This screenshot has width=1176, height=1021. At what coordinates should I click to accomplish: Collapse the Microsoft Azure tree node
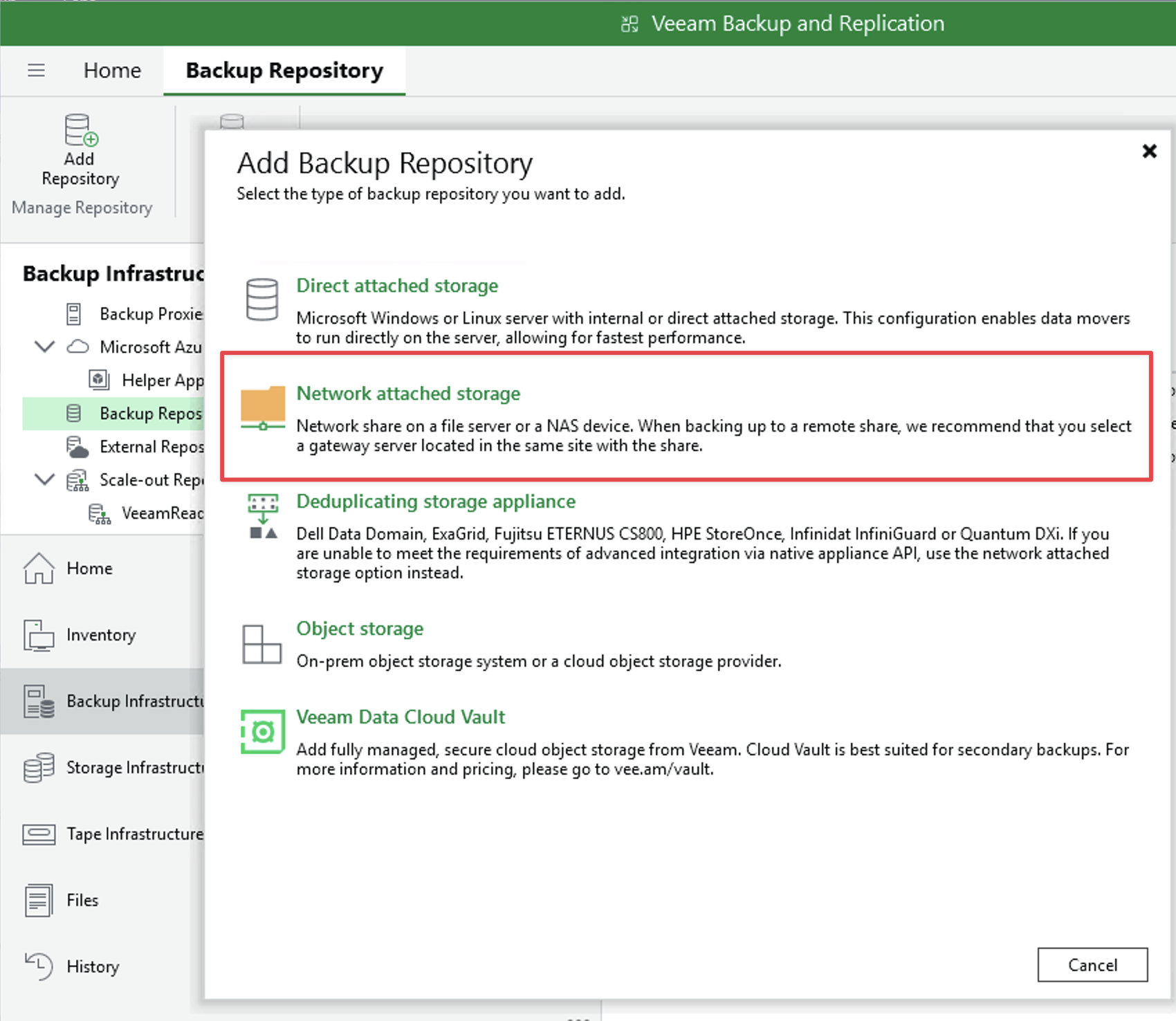44,347
